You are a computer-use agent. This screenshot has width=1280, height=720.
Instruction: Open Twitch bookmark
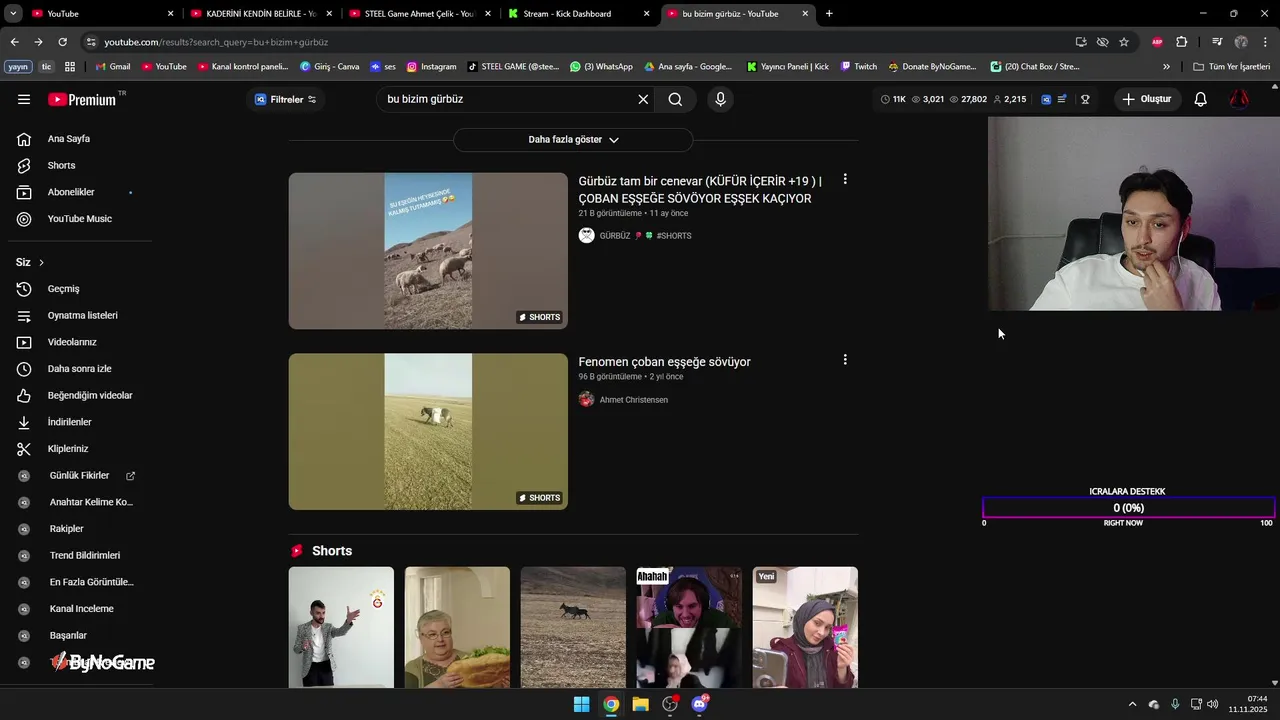point(859,67)
